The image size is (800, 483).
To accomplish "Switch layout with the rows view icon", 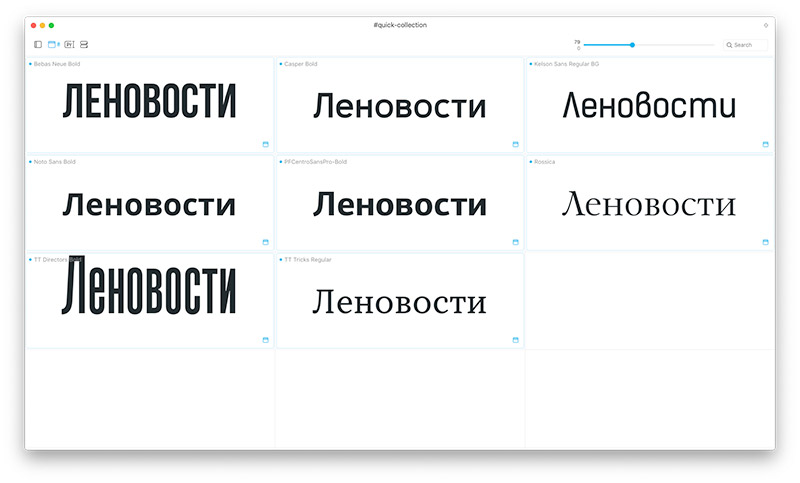I will click(84, 45).
